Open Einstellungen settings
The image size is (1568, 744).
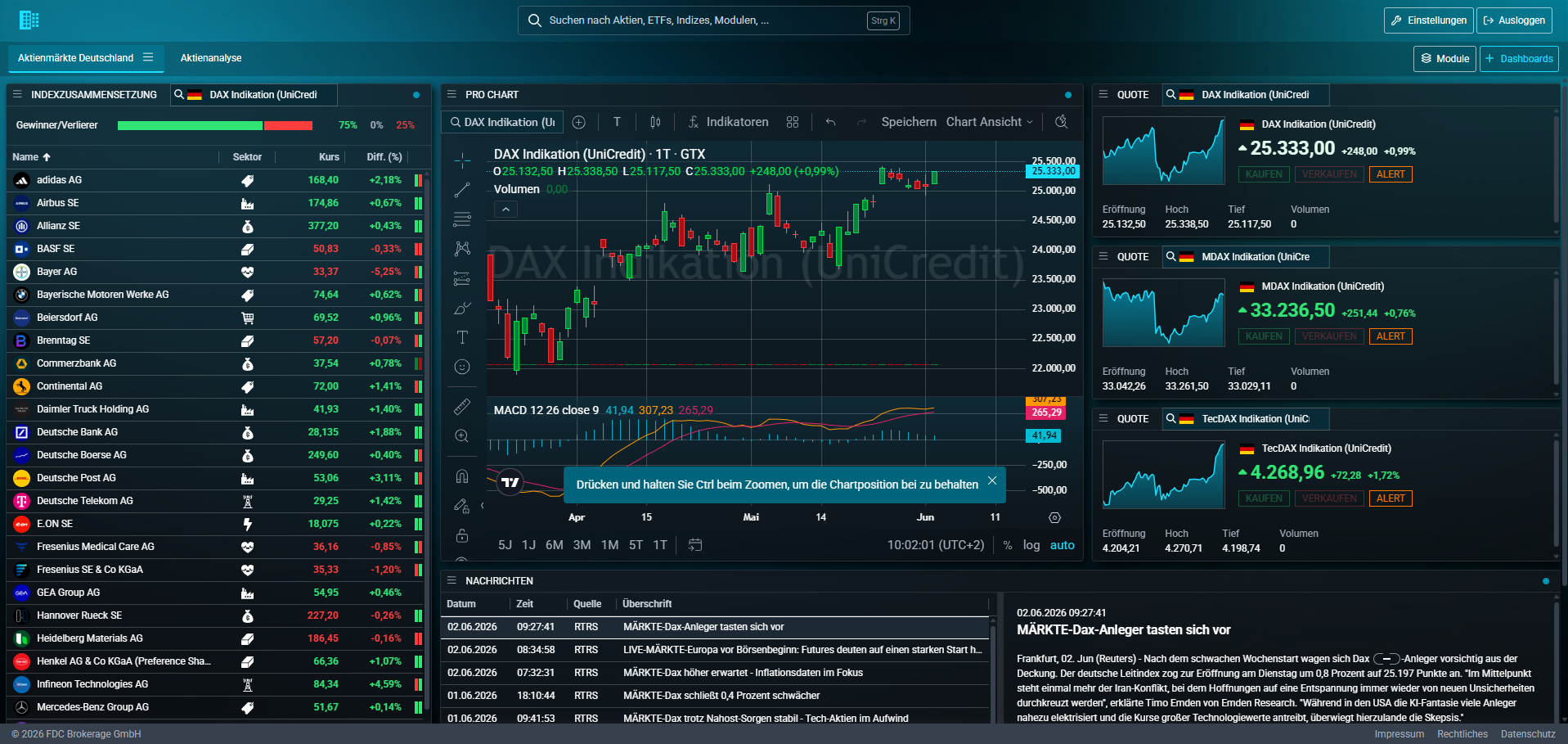tap(1428, 20)
